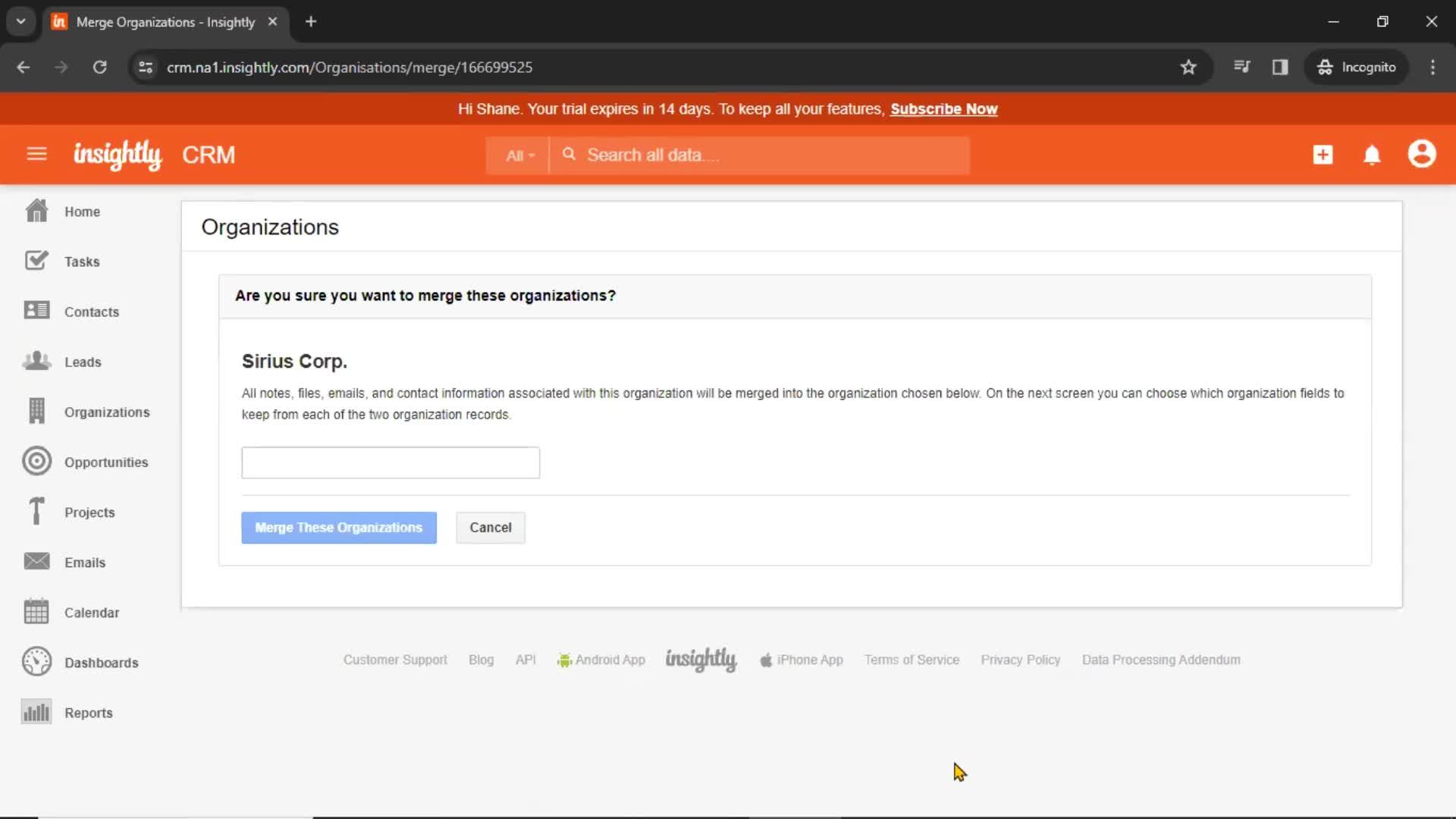Navigate to Opportunities in sidebar

[x=106, y=462]
